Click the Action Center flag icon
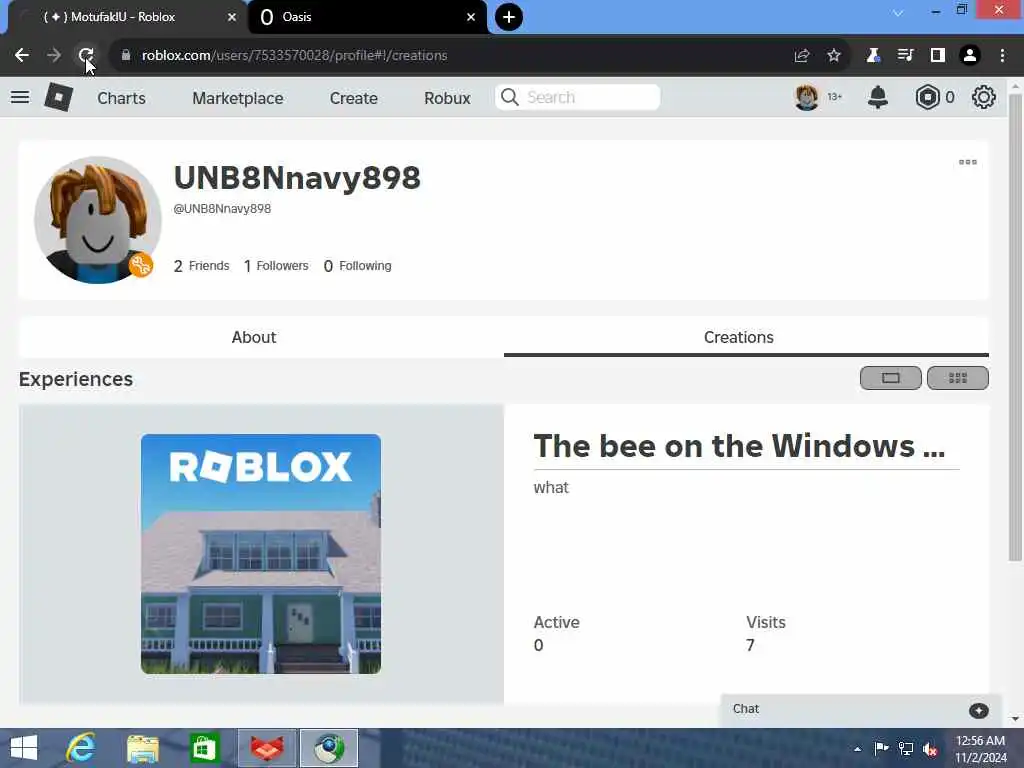The image size is (1024, 768). 881,748
